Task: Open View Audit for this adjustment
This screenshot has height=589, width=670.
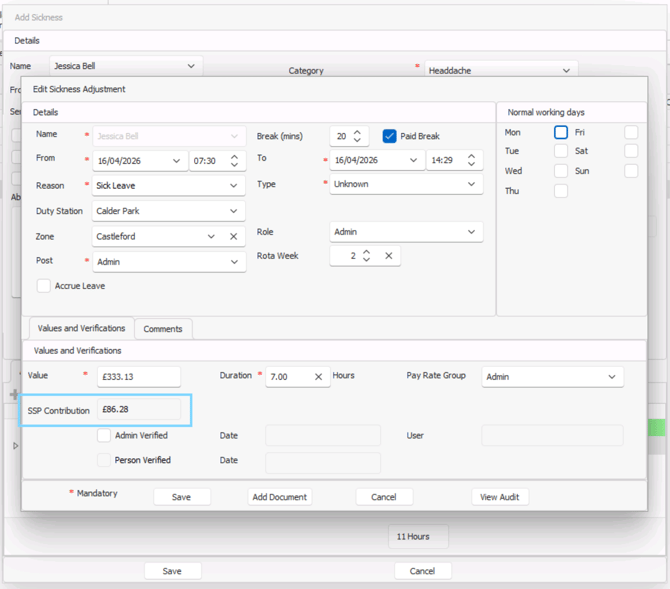Action: point(500,497)
